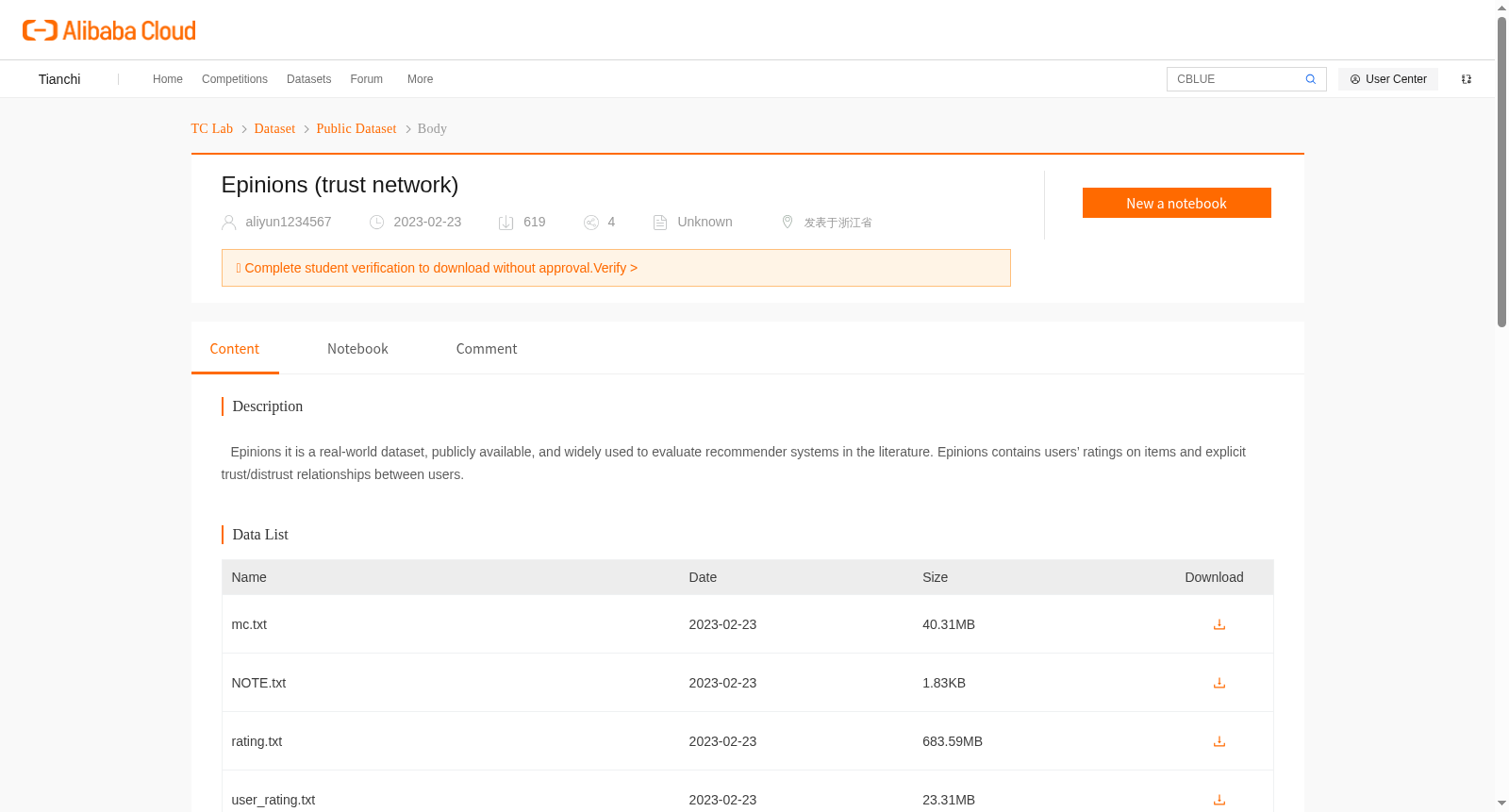Open the Home menu item
Screen dimensions: 1509x812
tap(168, 79)
